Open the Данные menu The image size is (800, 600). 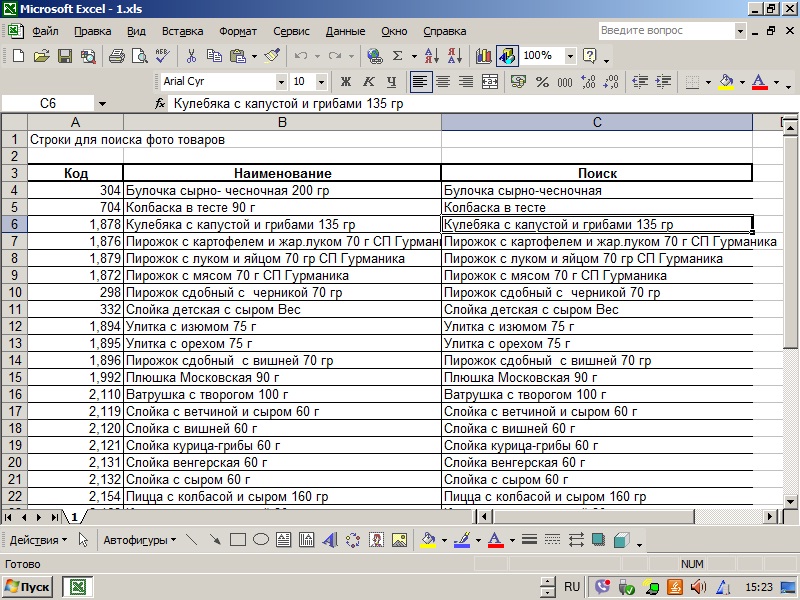click(345, 31)
